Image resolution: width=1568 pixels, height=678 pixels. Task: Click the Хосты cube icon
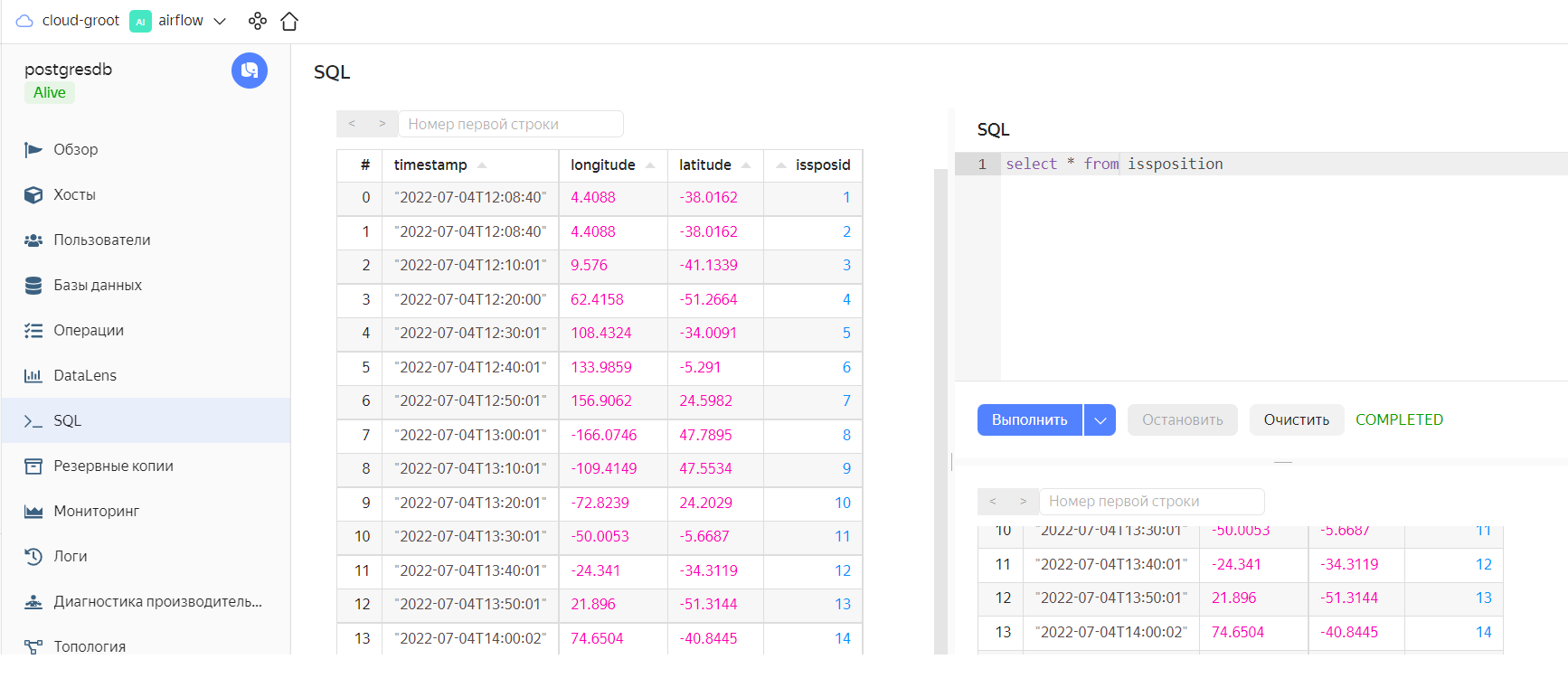coord(33,194)
